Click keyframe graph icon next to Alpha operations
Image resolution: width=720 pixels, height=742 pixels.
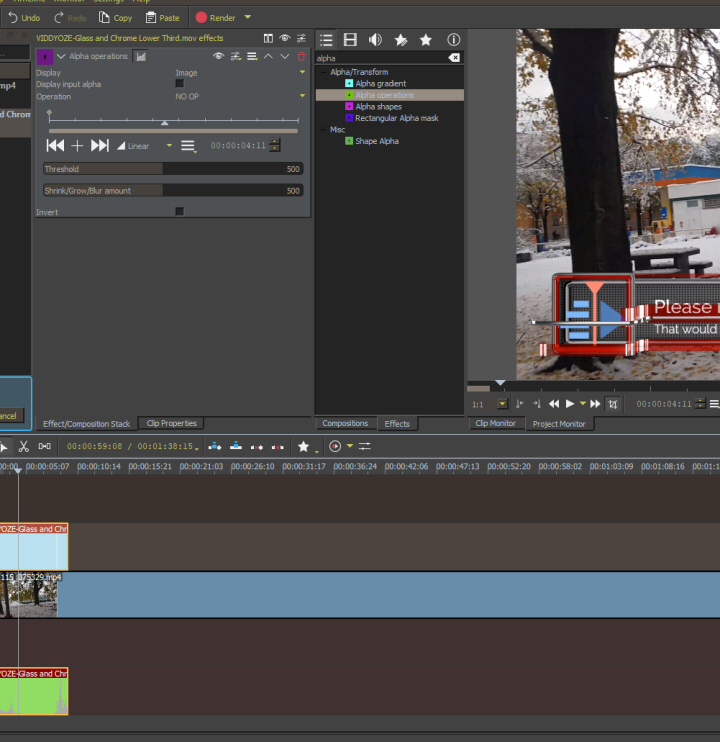140,57
